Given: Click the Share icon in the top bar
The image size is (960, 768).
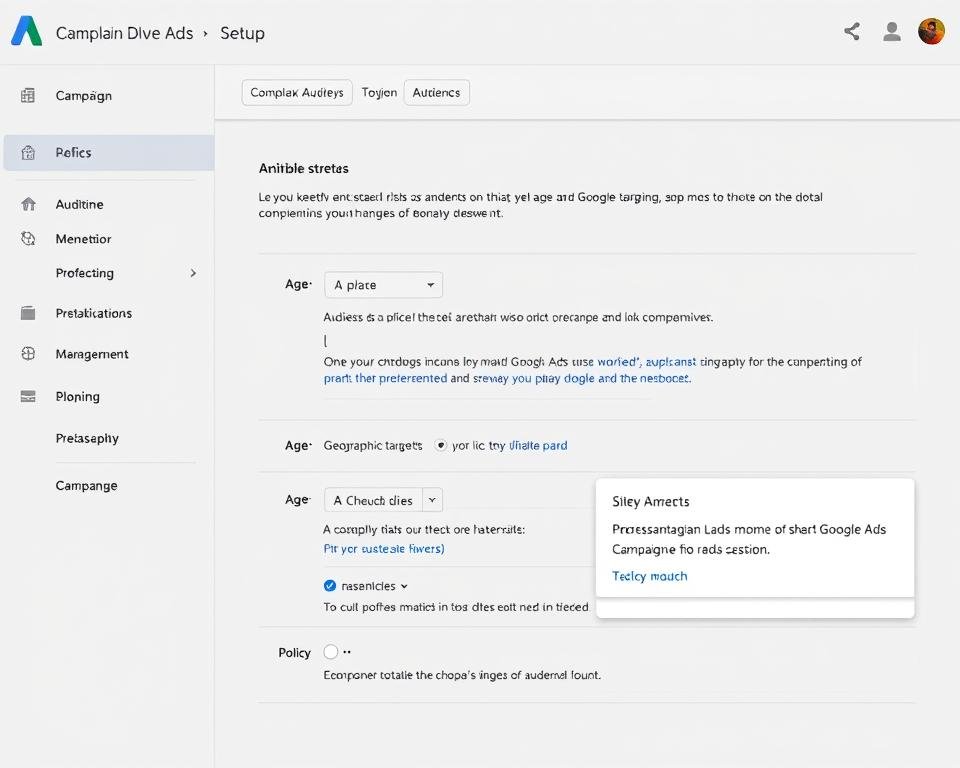Looking at the screenshot, I should (851, 31).
